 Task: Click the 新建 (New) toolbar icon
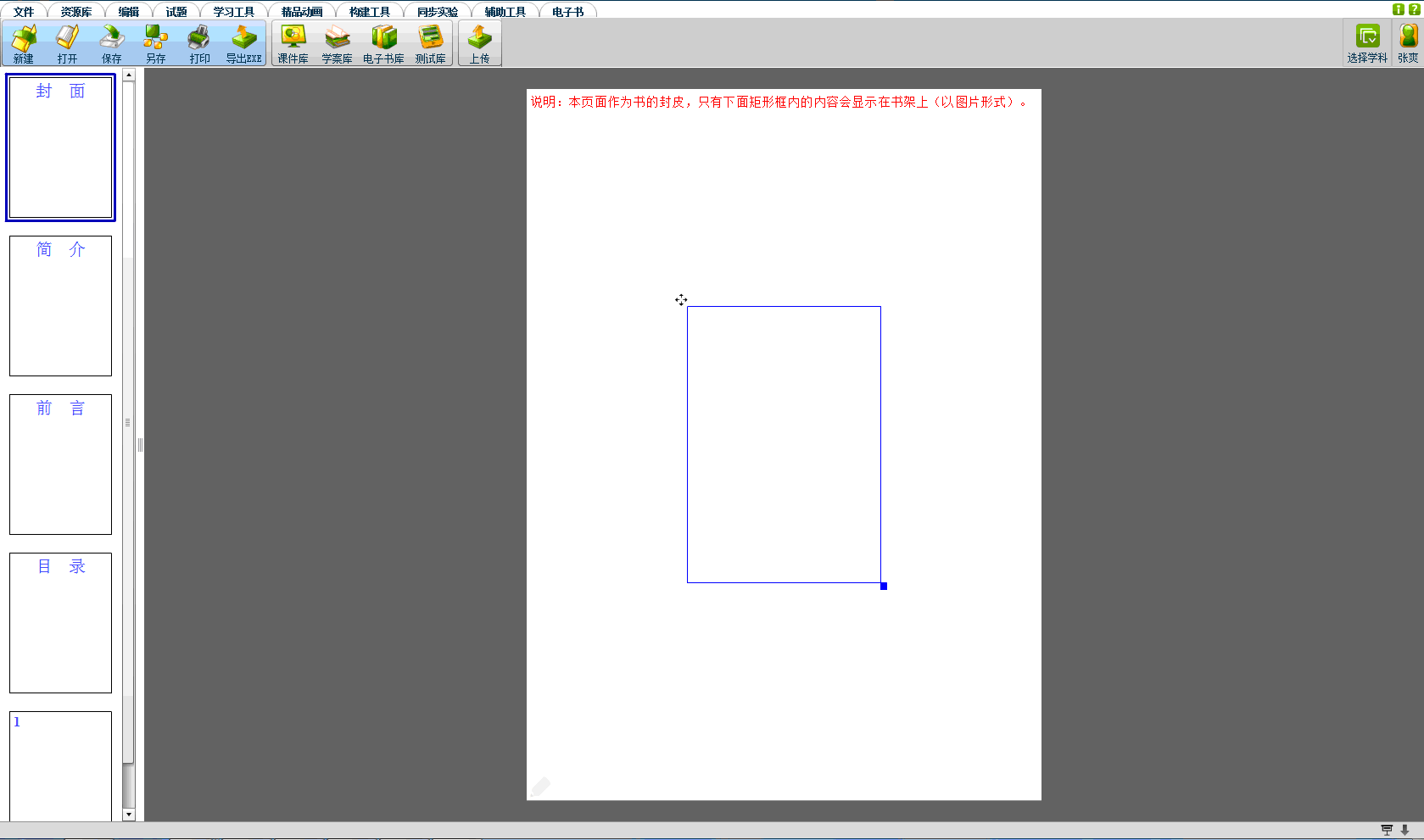click(x=24, y=43)
